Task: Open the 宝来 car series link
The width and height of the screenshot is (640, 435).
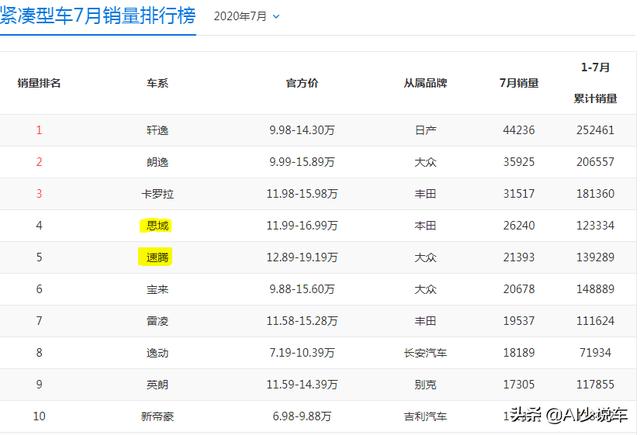Action: tap(158, 289)
